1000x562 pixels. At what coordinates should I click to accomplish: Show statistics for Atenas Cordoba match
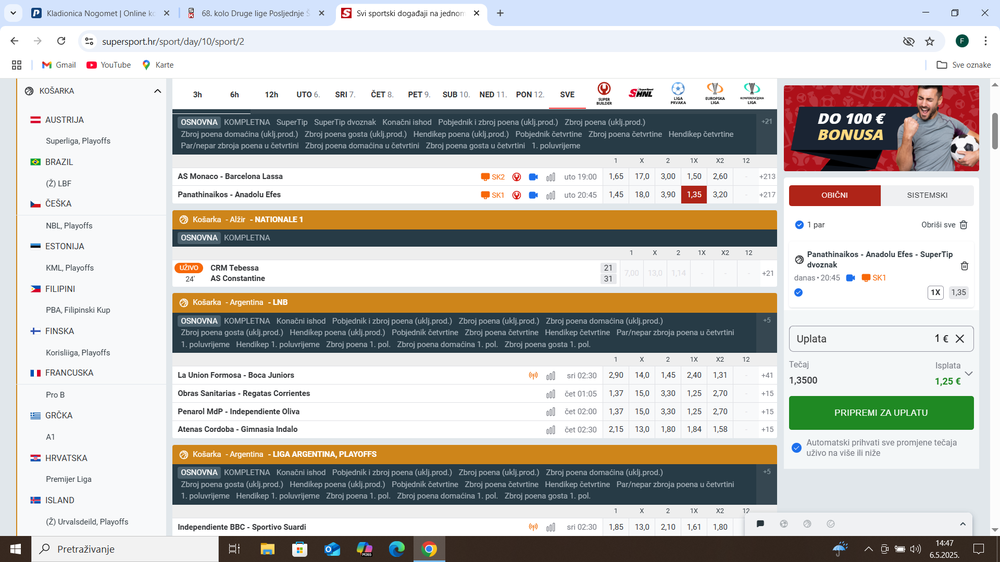pyautogui.click(x=550, y=430)
